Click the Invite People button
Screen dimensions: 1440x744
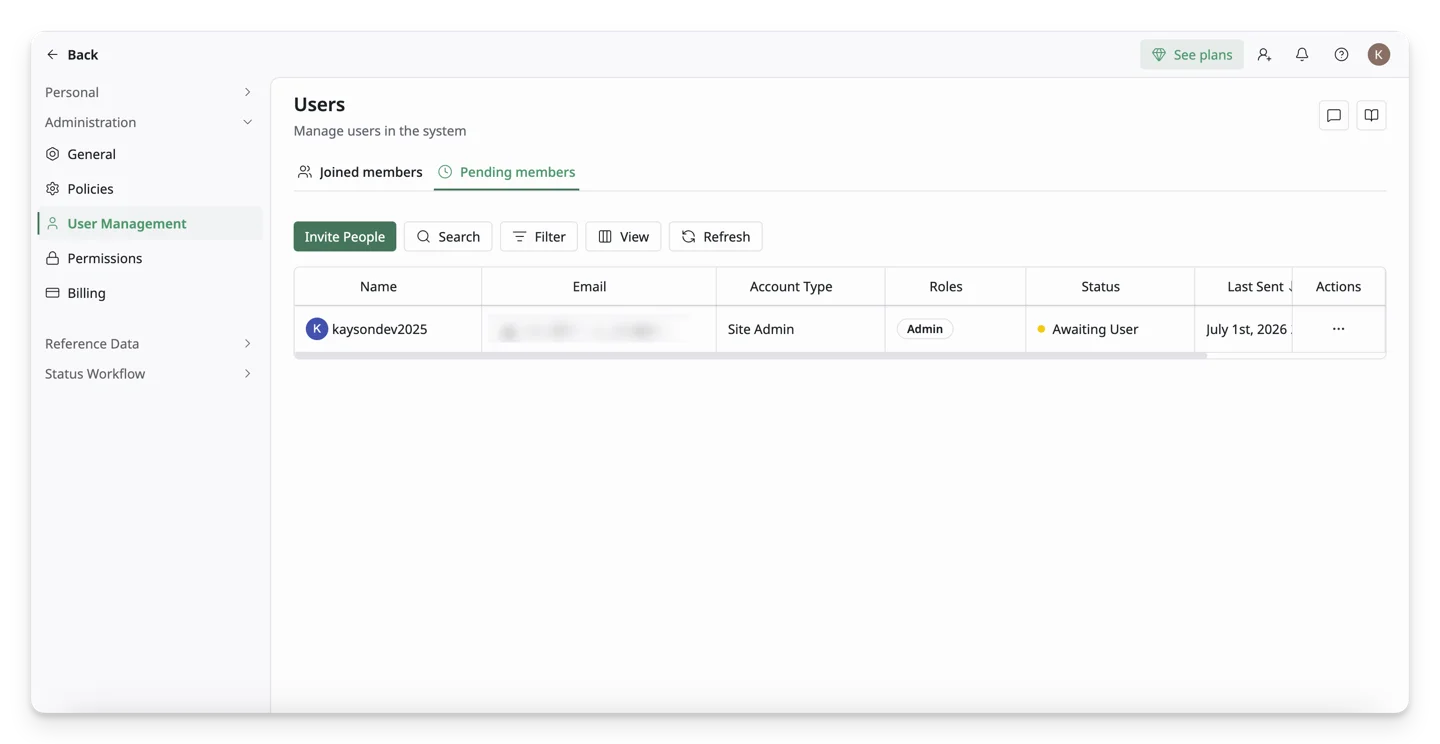point(345,237)
